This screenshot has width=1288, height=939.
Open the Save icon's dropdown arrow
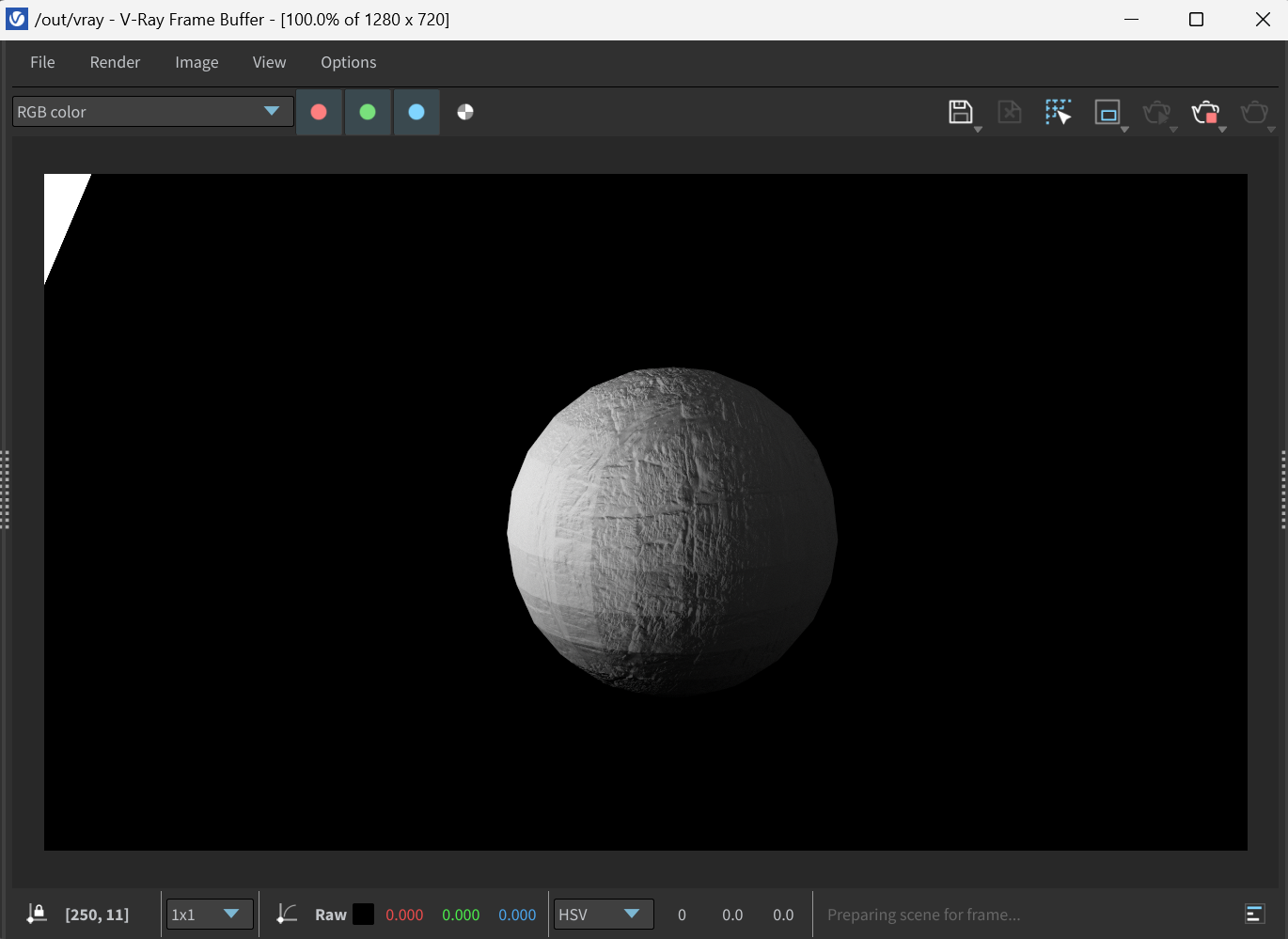click(x=979, y=130)
